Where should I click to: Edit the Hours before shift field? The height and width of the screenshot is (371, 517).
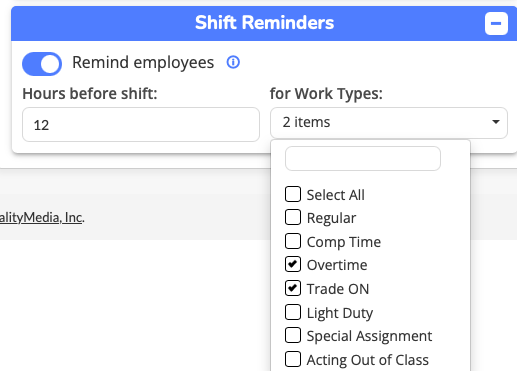pyautogui.click(x=141, y=124)
